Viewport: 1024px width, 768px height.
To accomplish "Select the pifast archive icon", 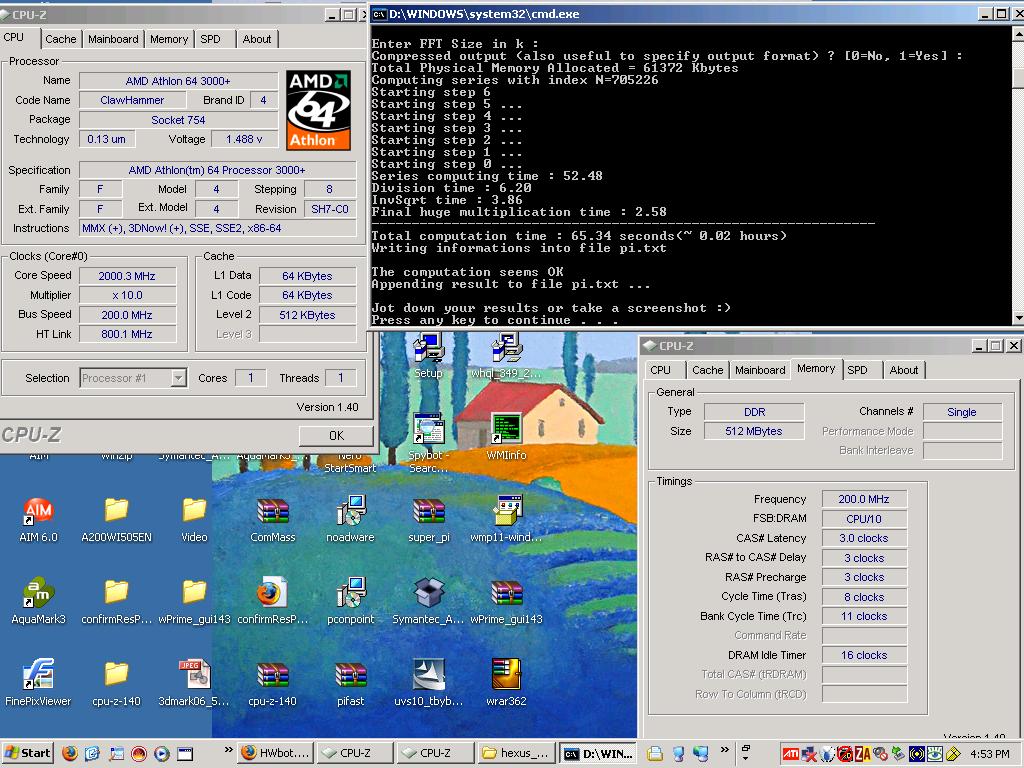I will coord(351,682).
